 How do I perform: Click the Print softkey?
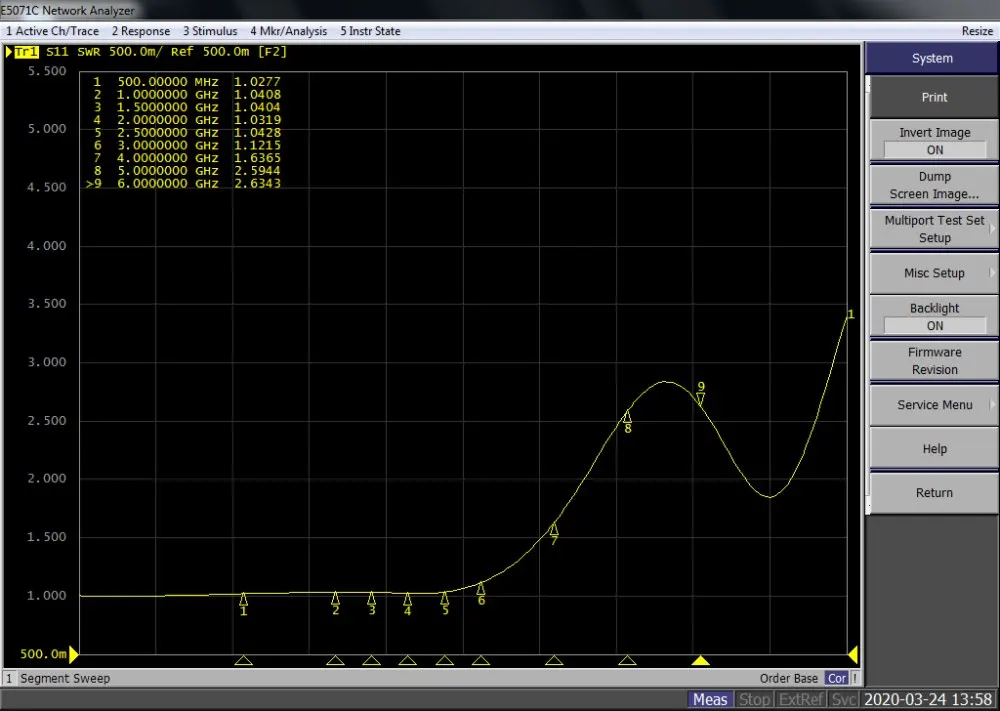point(934,97)
